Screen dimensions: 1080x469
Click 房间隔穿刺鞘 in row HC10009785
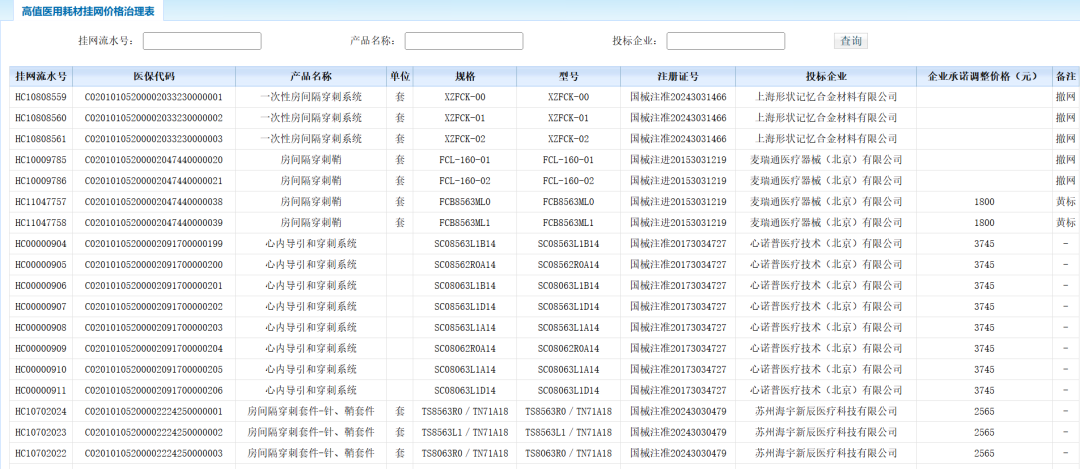click(311, 160)
